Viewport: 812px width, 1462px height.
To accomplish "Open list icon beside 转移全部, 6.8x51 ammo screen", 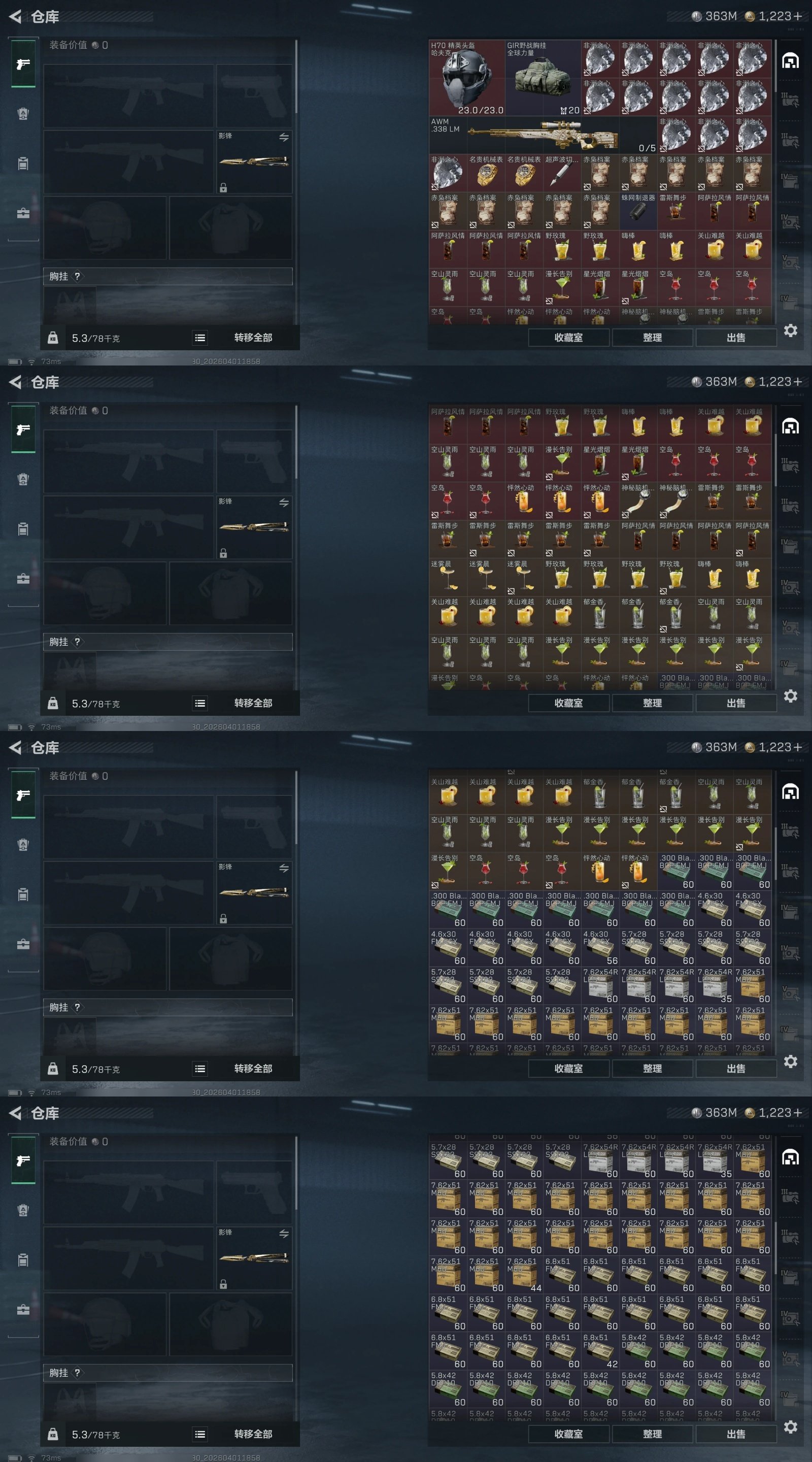I will pyautogui.click(x=200, y=1434).
